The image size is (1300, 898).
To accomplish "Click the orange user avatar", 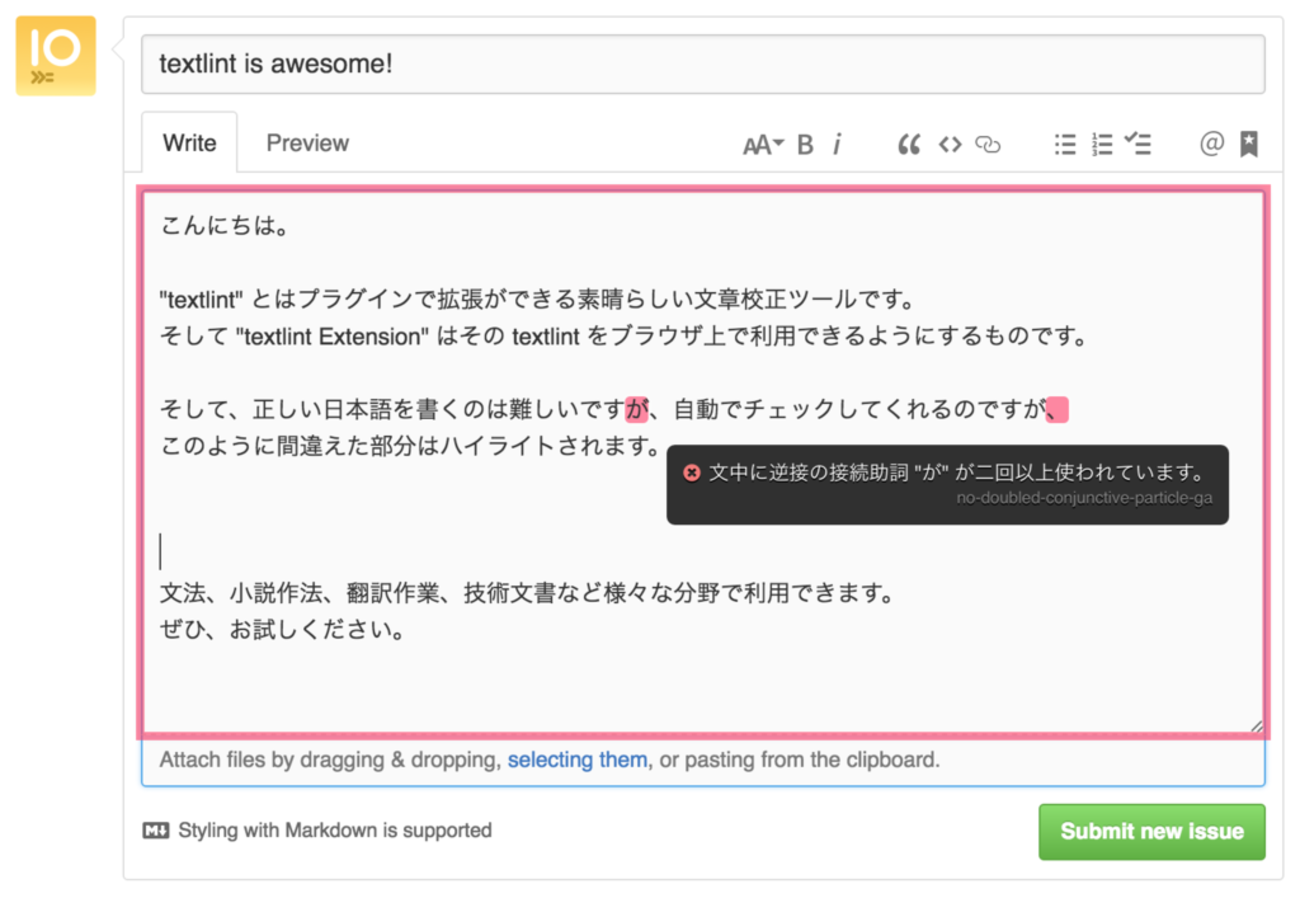I will (x=56, y=56).
